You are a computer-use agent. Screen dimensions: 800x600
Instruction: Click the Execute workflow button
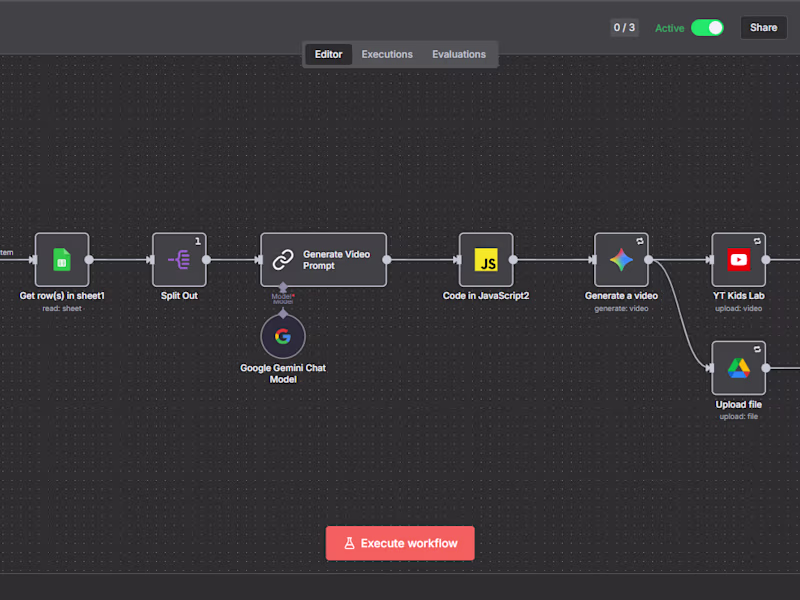[x=400, y=543]
